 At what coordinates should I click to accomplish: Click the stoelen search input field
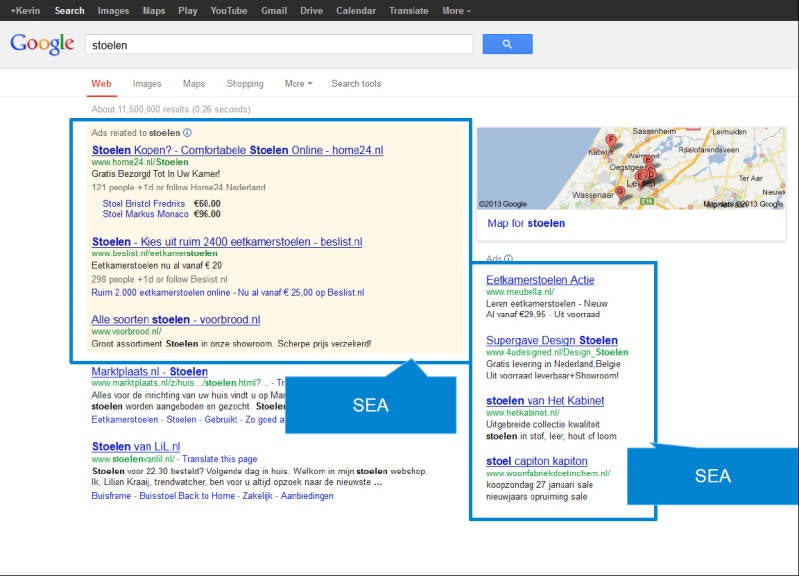point(278,45)
